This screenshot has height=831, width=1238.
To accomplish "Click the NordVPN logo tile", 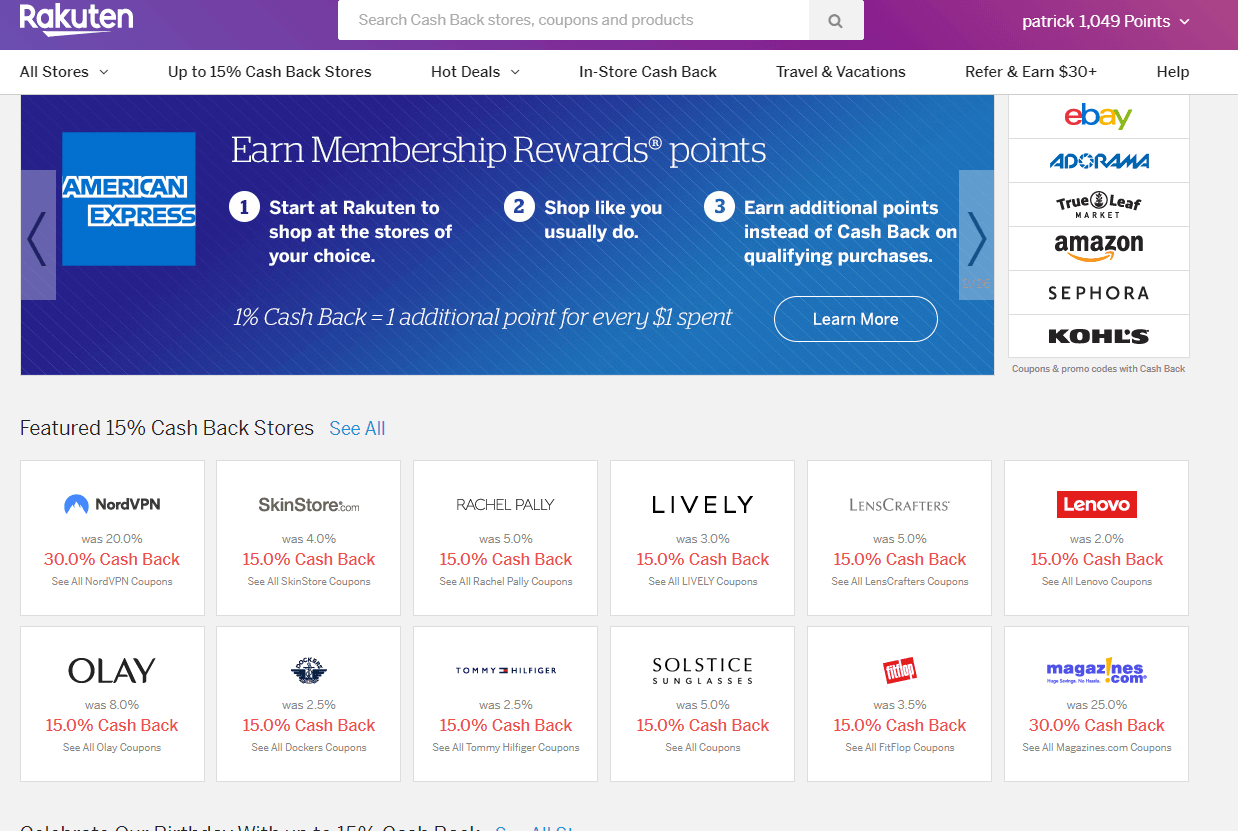I will pyautogui.click(x=112, y=505).
